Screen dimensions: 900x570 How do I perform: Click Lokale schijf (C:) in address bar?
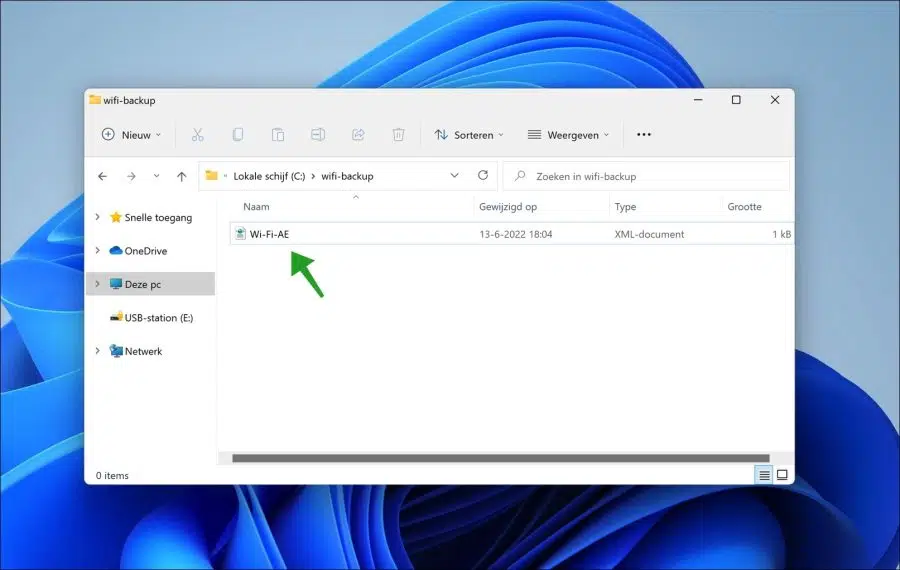269,176
